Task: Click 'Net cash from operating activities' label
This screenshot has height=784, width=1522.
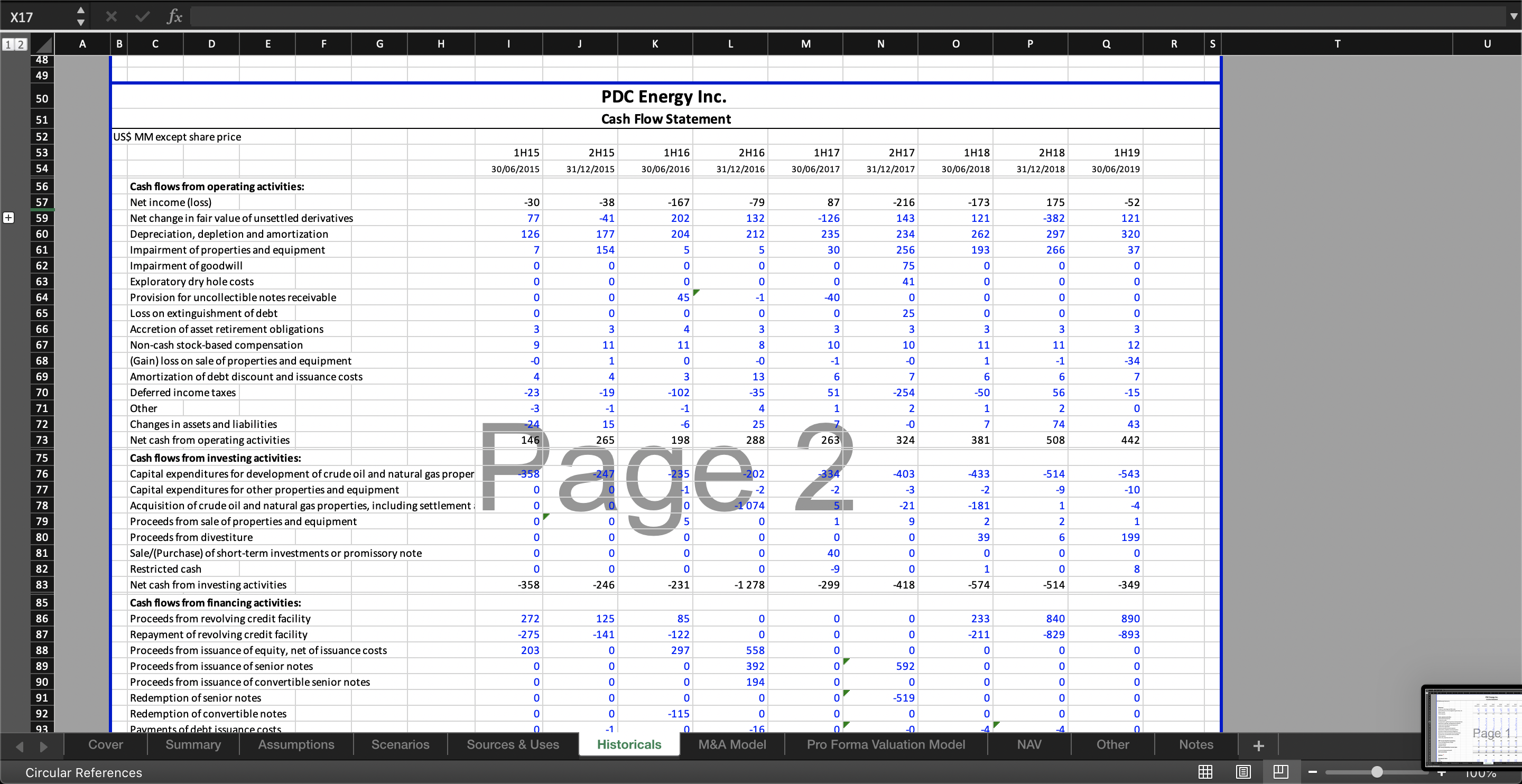Action: tap(210, 440)
